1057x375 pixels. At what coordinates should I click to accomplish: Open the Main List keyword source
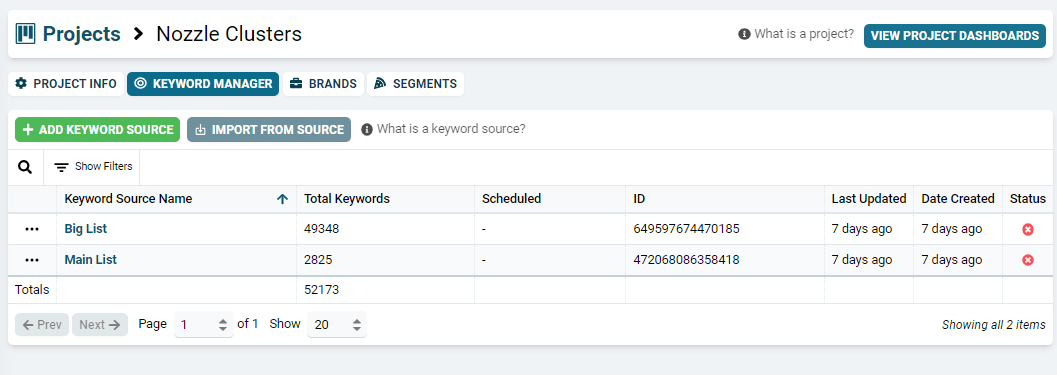tap(90, 260)
